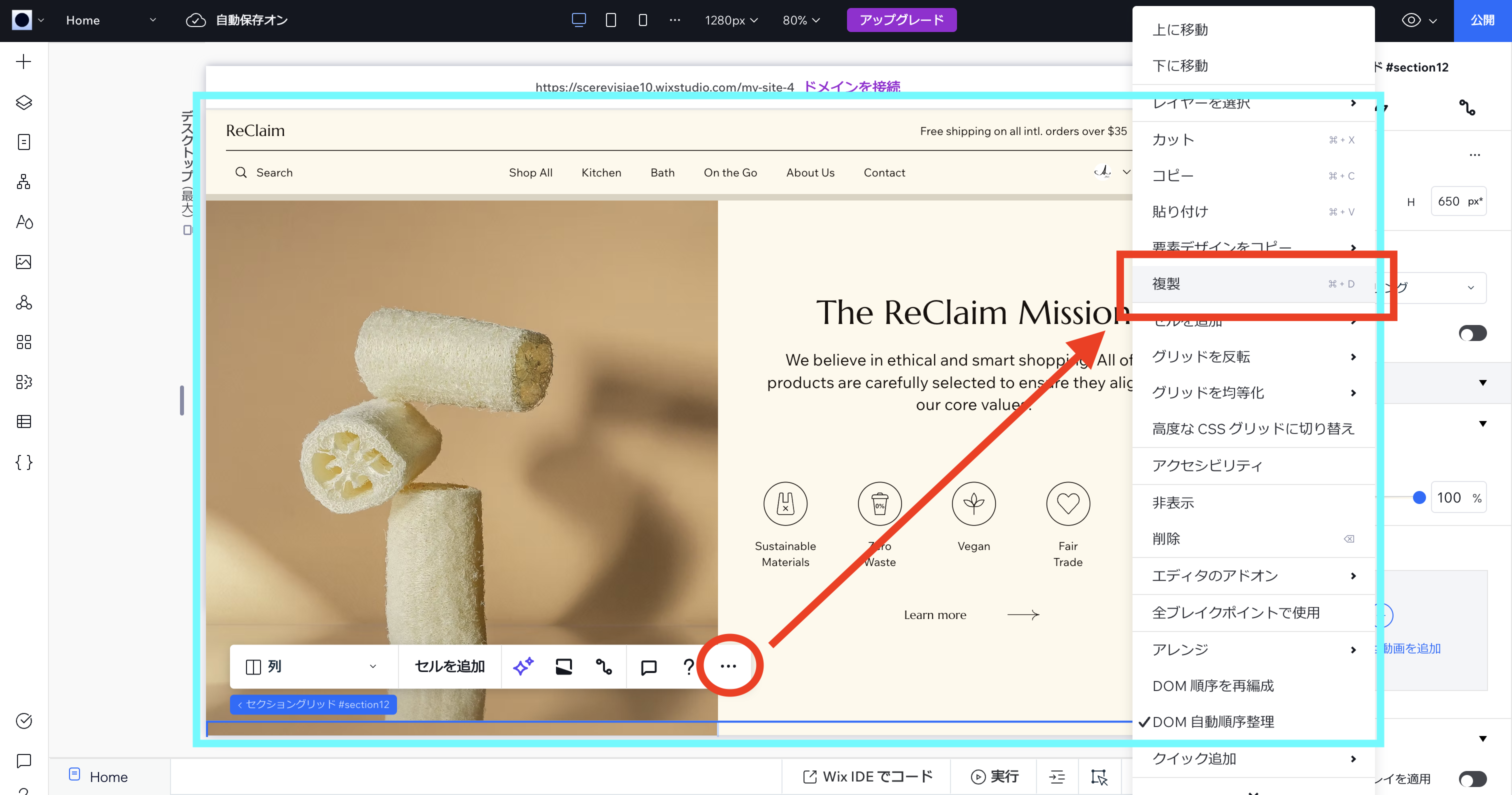Viewport: 1512px width, 795px height.
Task: Toggle the switch below the dropdown
Action: click(x=1472, y=333)
